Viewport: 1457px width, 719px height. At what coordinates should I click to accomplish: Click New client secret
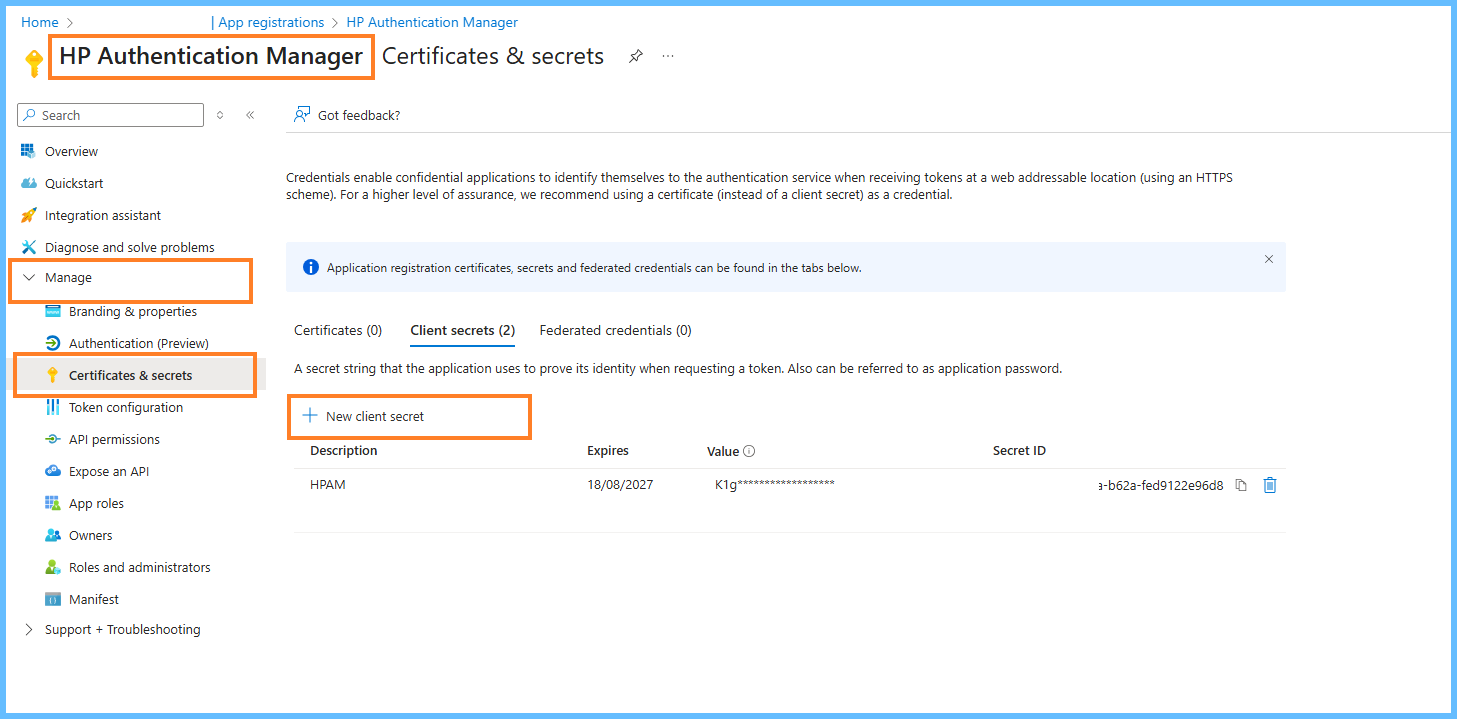coord(363,416)
